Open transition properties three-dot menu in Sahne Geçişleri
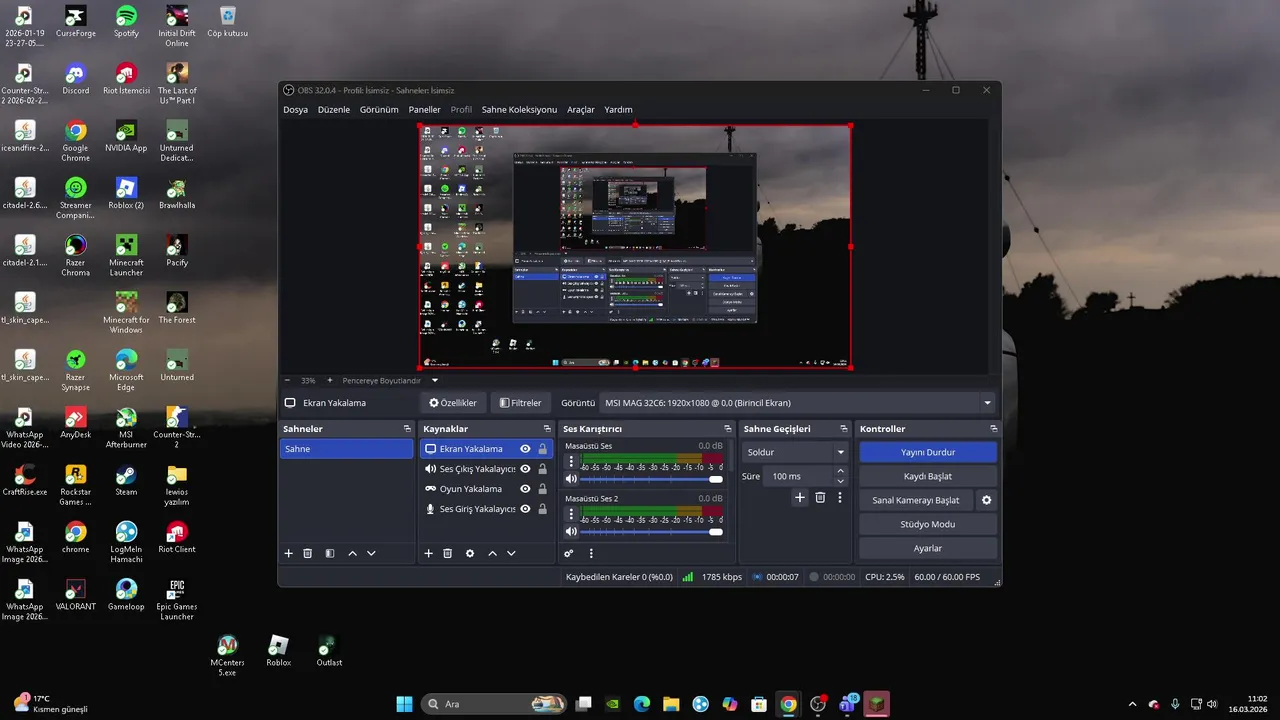The height and width of the screenshot is (720, 1280). click(x=840, y=497)
